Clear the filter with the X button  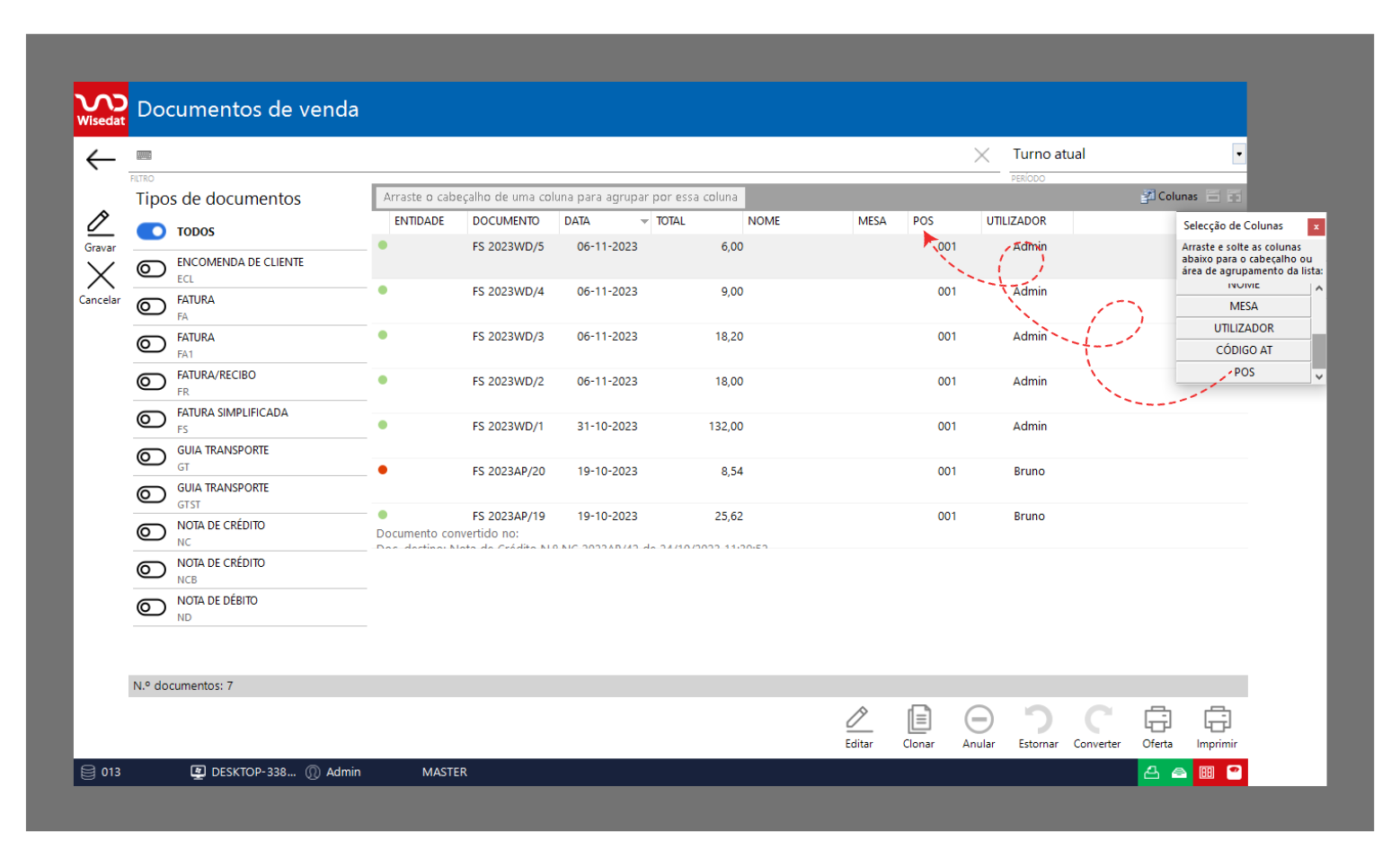coord(981,155)
